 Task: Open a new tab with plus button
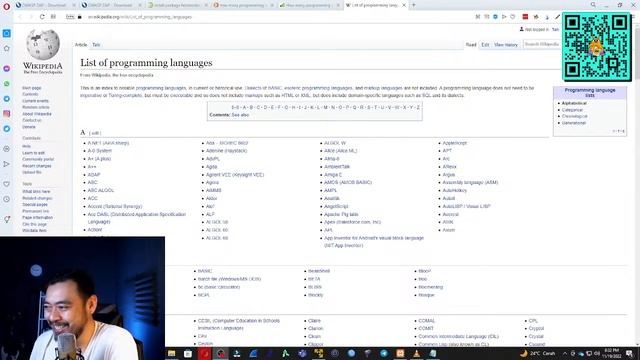[413, 5]
